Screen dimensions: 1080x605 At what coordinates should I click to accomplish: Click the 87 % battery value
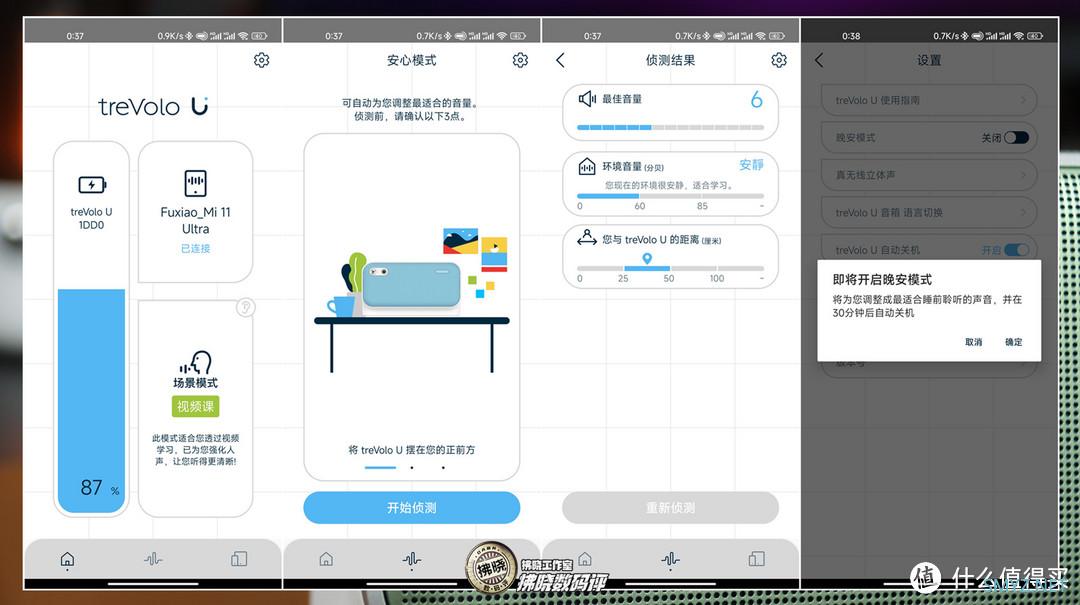coord(99,488)
